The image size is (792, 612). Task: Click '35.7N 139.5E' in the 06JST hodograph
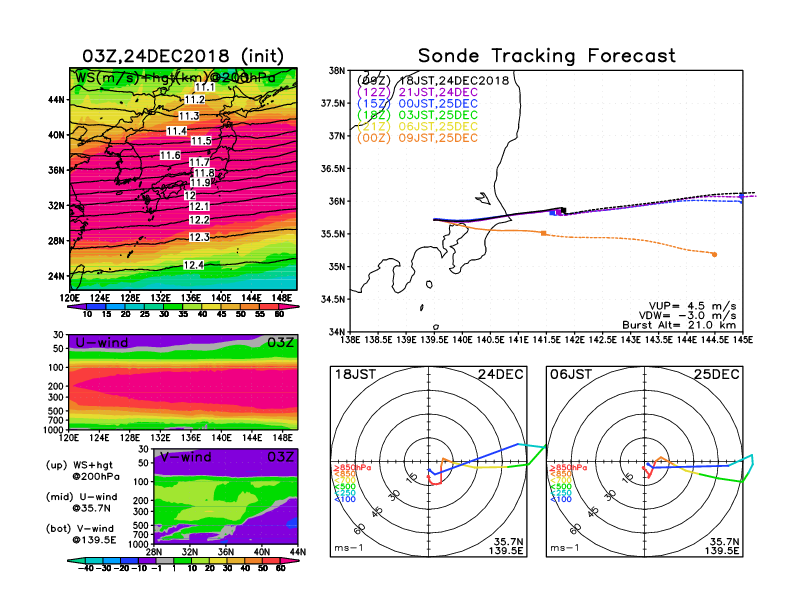pyautogui.click(x=722, y=546)
